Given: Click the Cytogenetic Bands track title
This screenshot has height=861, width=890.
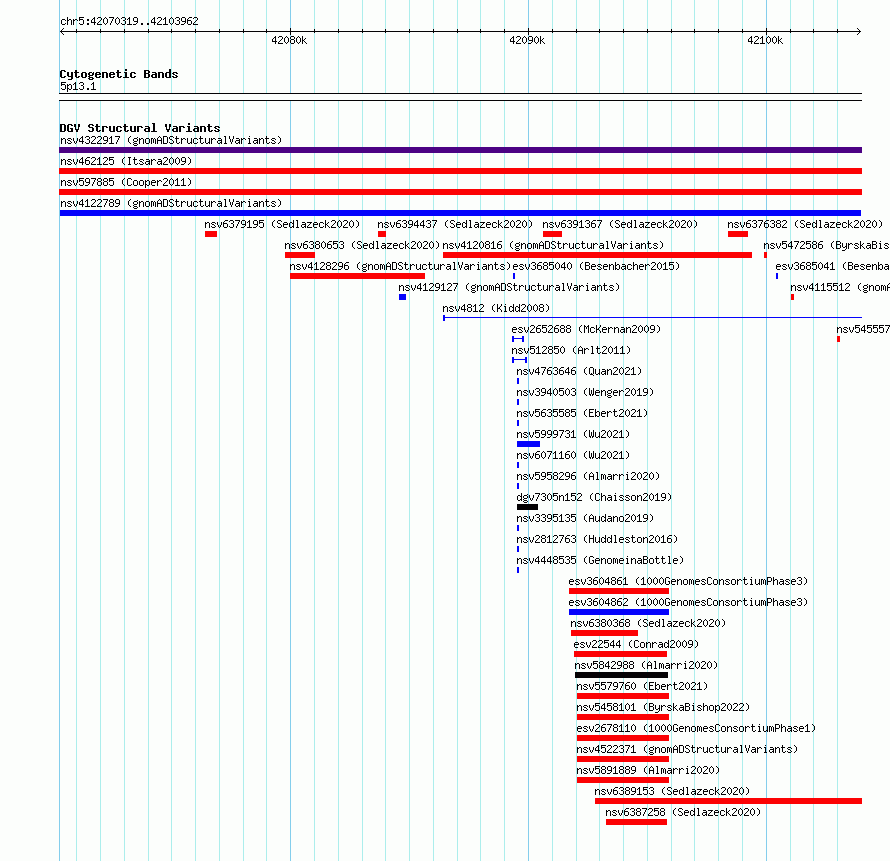Looking at the screenshot, I should pos(119,74).
